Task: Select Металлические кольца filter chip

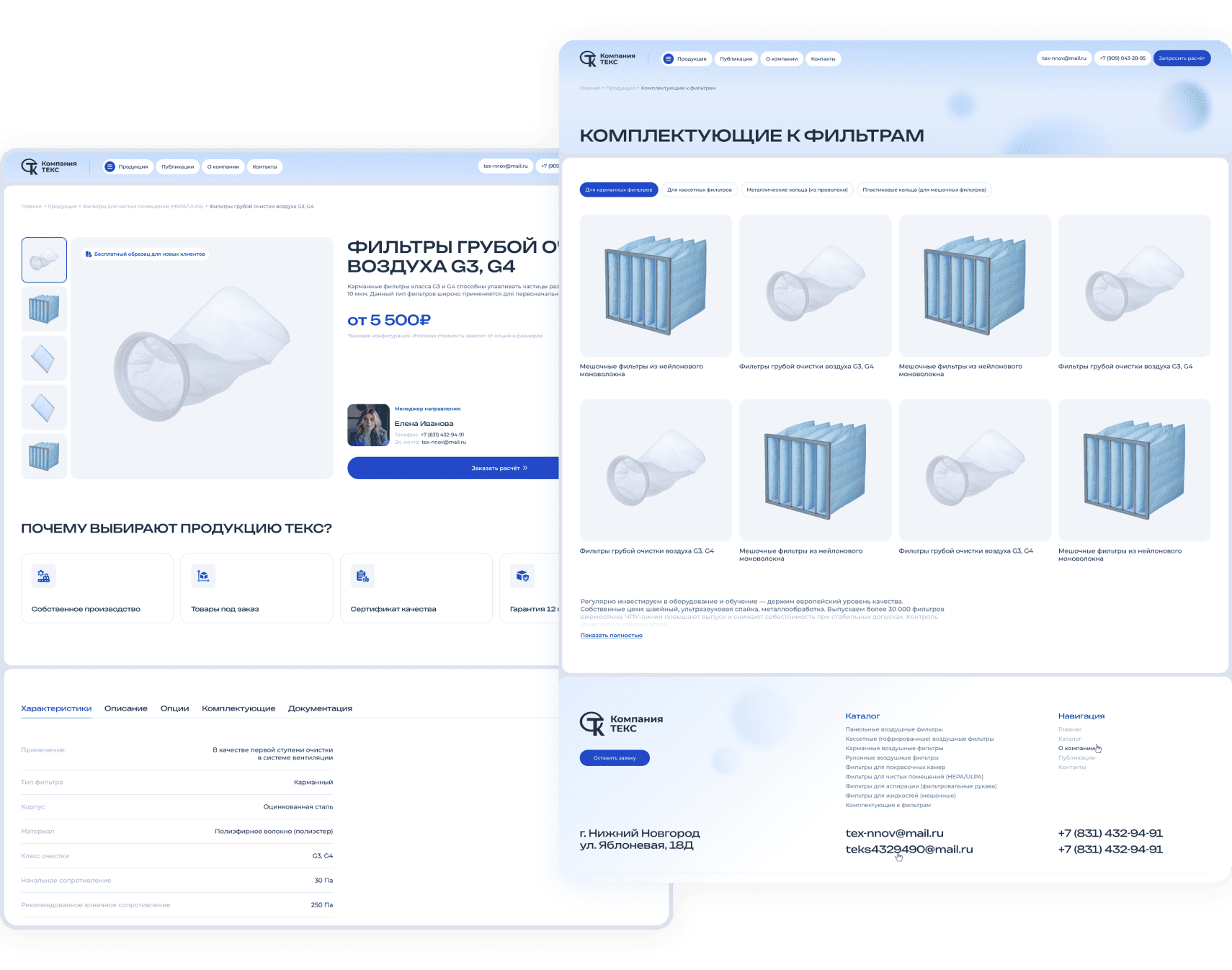Action: click(x=797, y=190)
